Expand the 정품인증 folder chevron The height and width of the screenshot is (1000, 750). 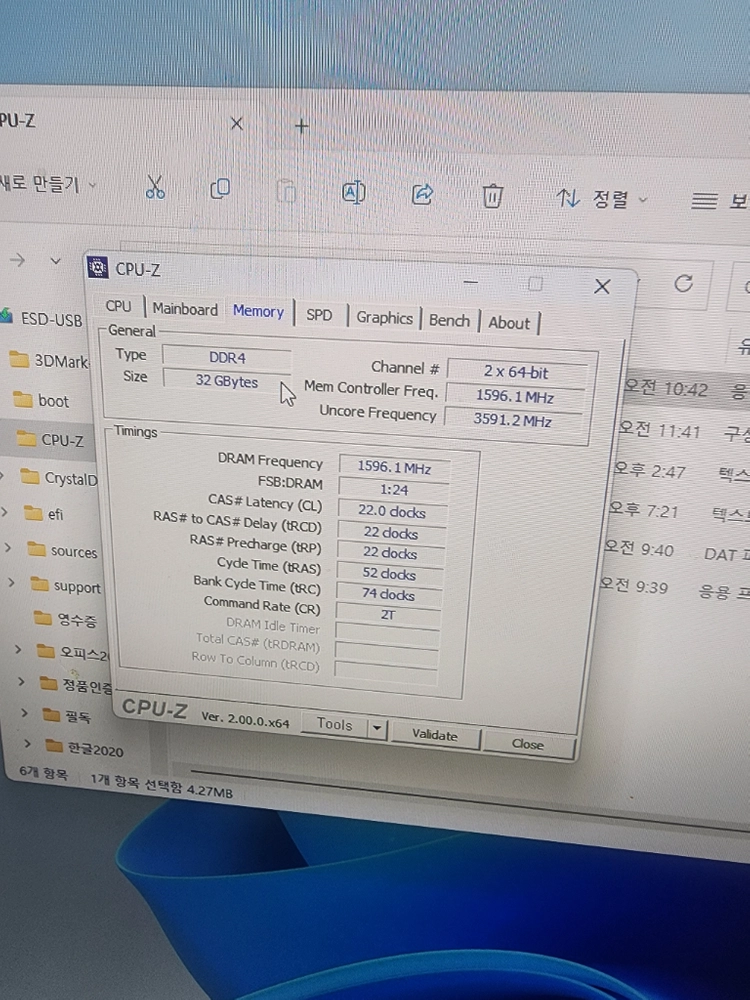click(22, 682)
